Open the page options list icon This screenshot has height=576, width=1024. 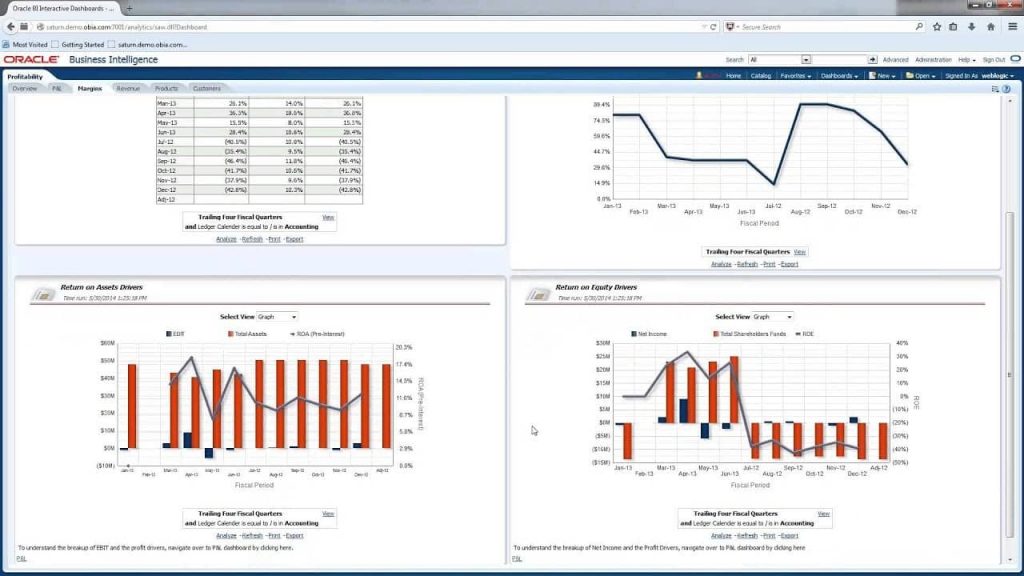pos(995,89)
